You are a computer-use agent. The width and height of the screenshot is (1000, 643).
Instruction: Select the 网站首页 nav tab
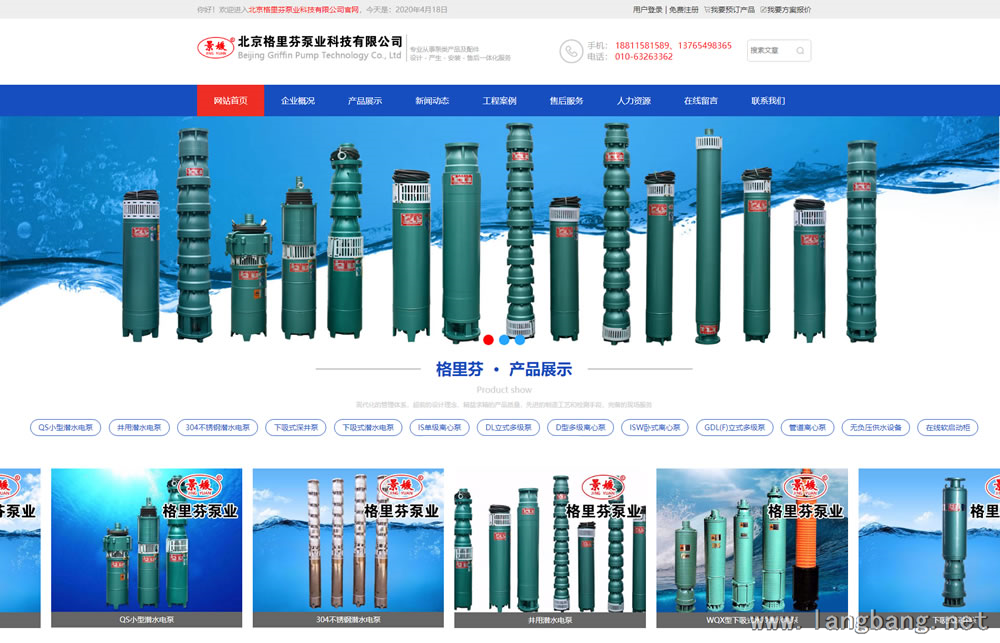coord(230,101)
